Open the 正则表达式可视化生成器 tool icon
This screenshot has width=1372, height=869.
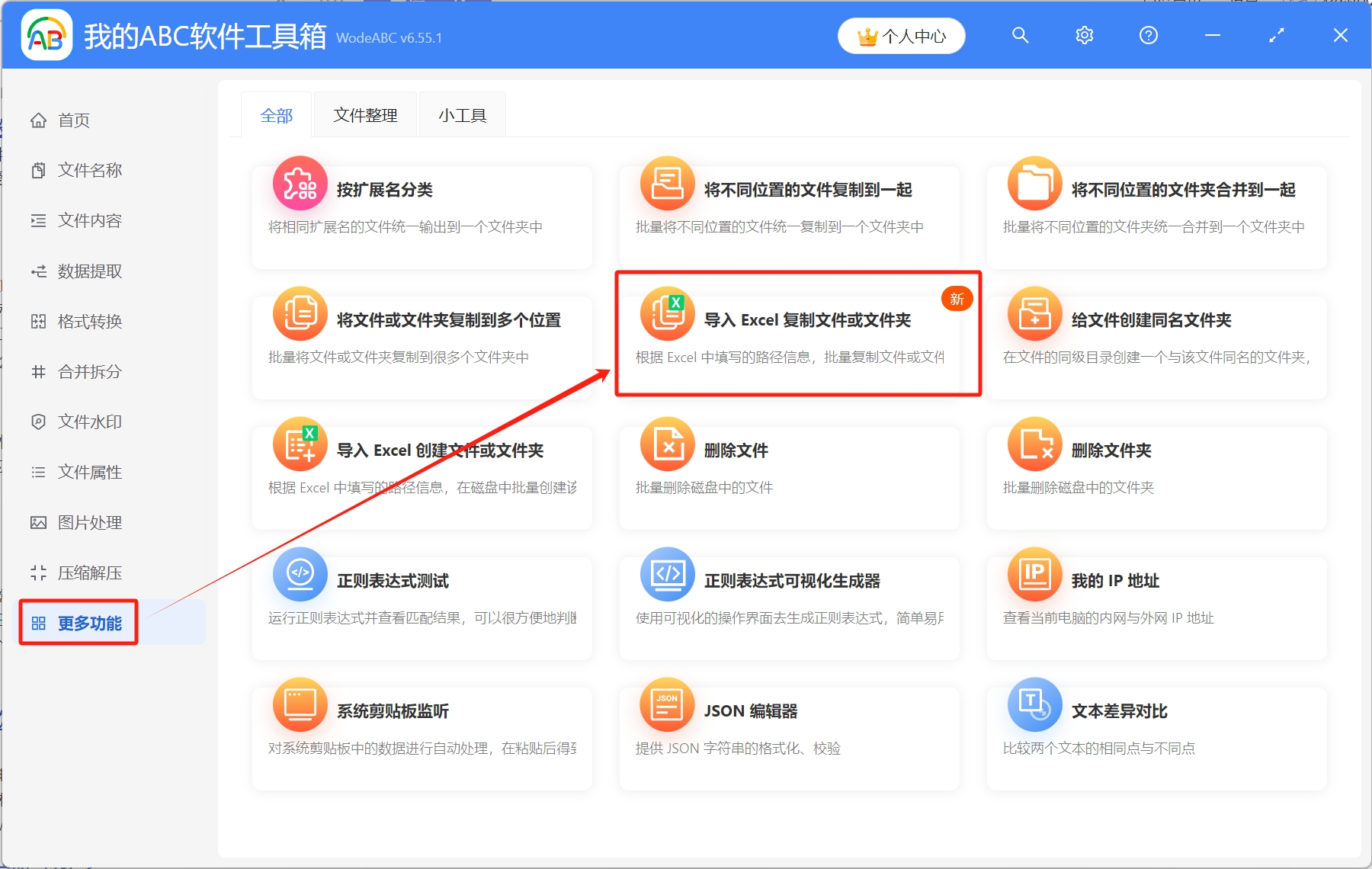pos(667,575)
